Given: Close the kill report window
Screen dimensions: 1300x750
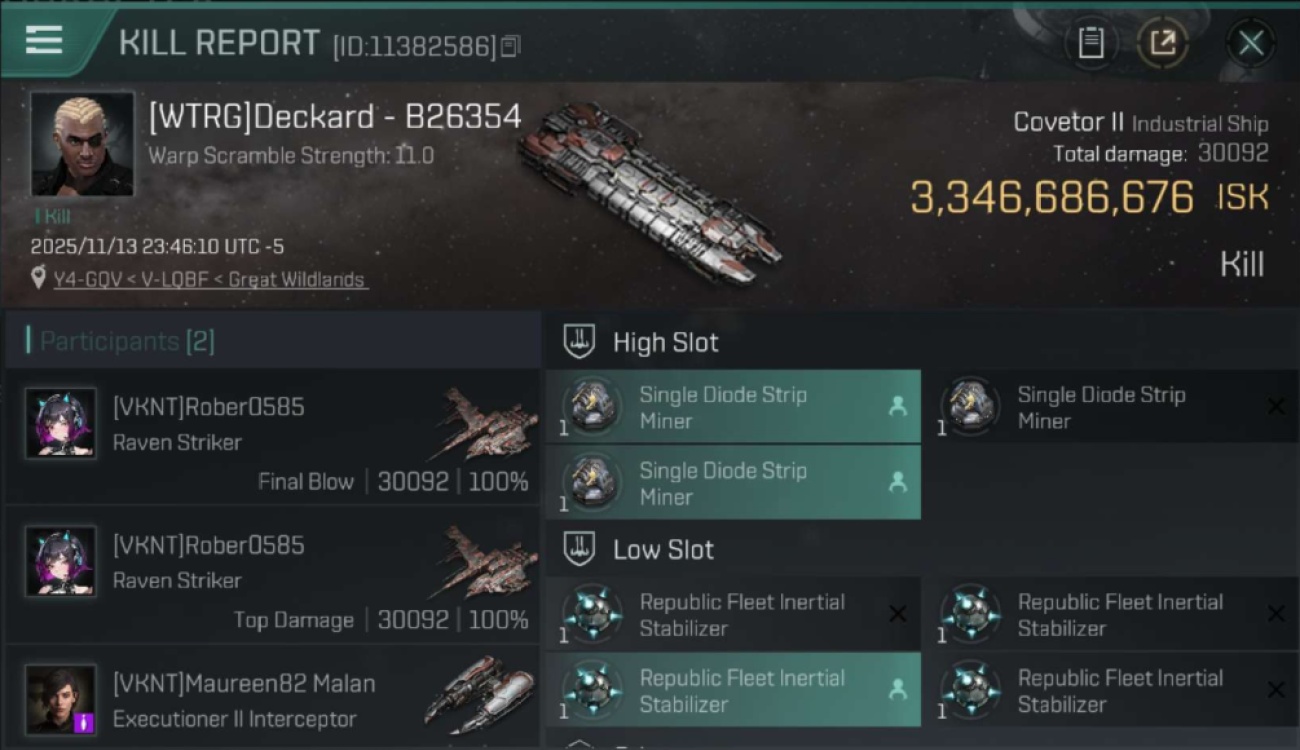Looking at the screenshot, I should point(1250,43).
